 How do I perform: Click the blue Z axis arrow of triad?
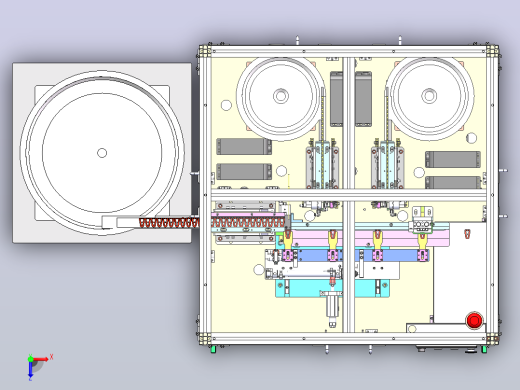tap(30, 370)
